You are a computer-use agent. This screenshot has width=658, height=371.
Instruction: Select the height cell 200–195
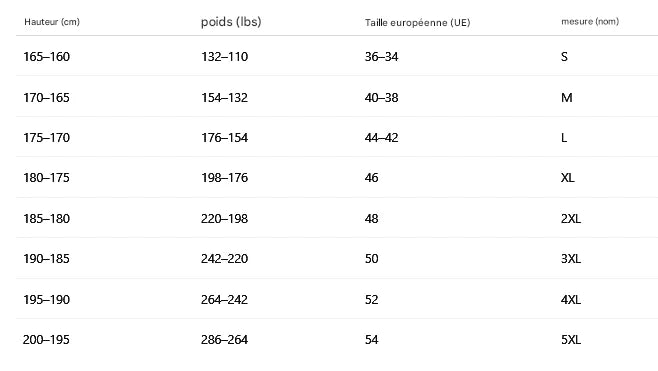pyautogui.click(x=46, y=340)
